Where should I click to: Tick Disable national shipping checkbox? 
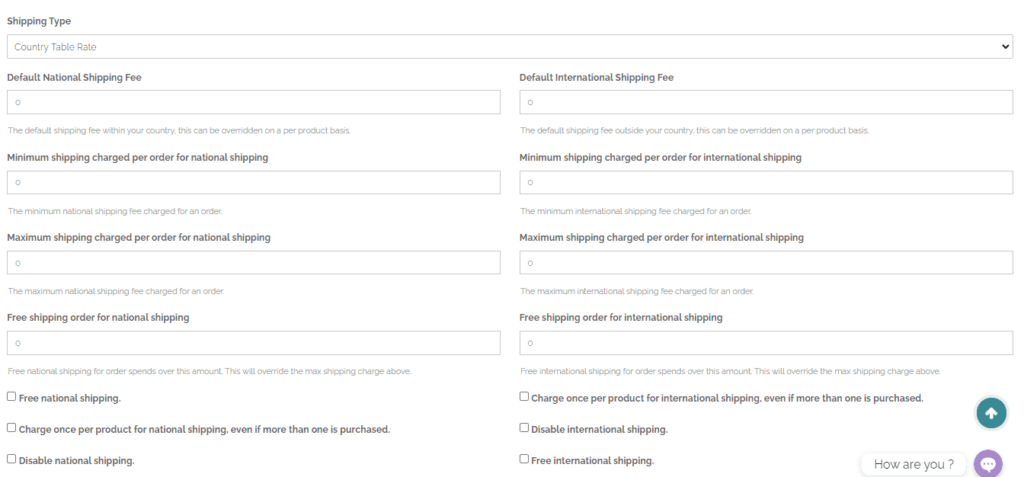click(x=12, y=459)
